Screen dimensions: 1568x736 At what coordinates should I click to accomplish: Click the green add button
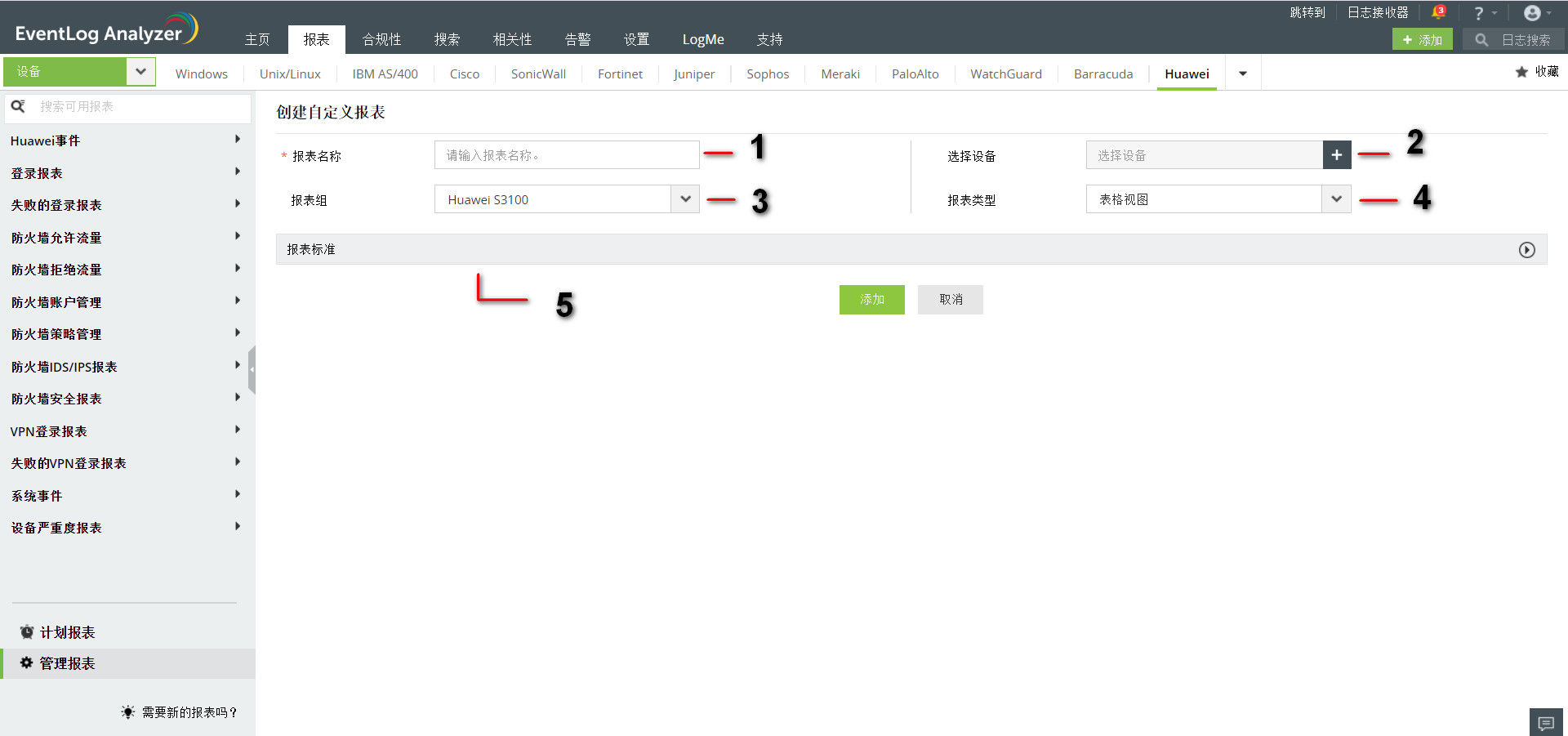point(871,299)
